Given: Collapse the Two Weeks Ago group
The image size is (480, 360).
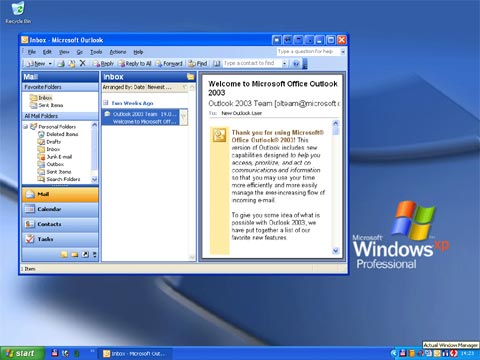Looking at the screenshot, I should 106,103.
